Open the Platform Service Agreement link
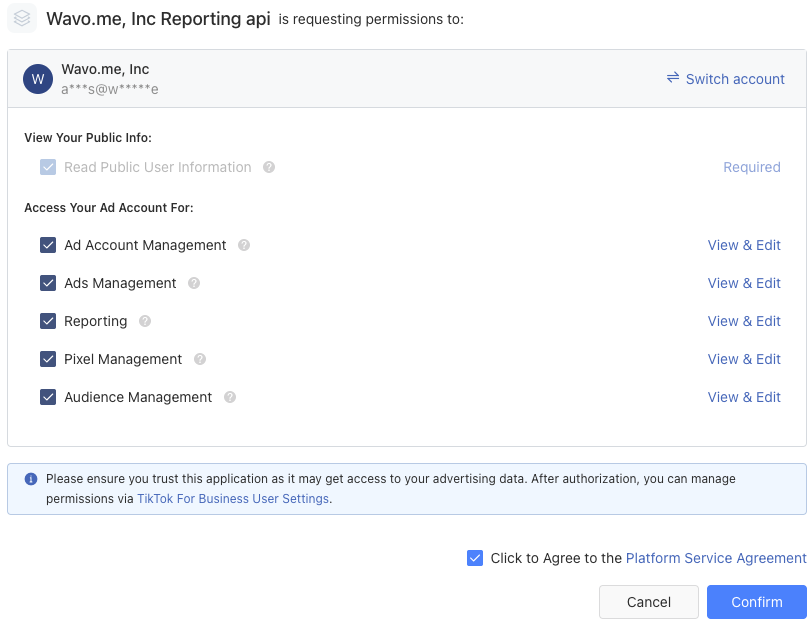This screenshot has width=811, height=623. pos(716,558)
